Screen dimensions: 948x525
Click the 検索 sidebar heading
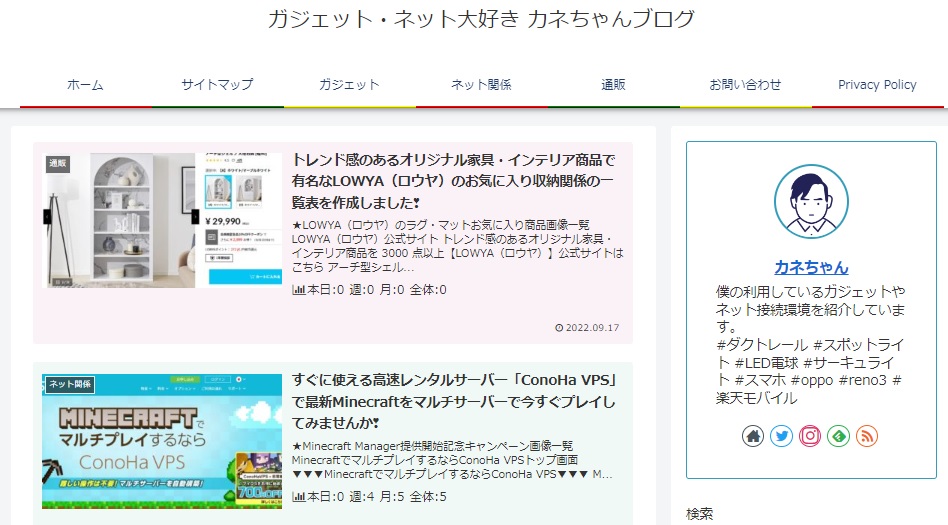pos(700,514)
